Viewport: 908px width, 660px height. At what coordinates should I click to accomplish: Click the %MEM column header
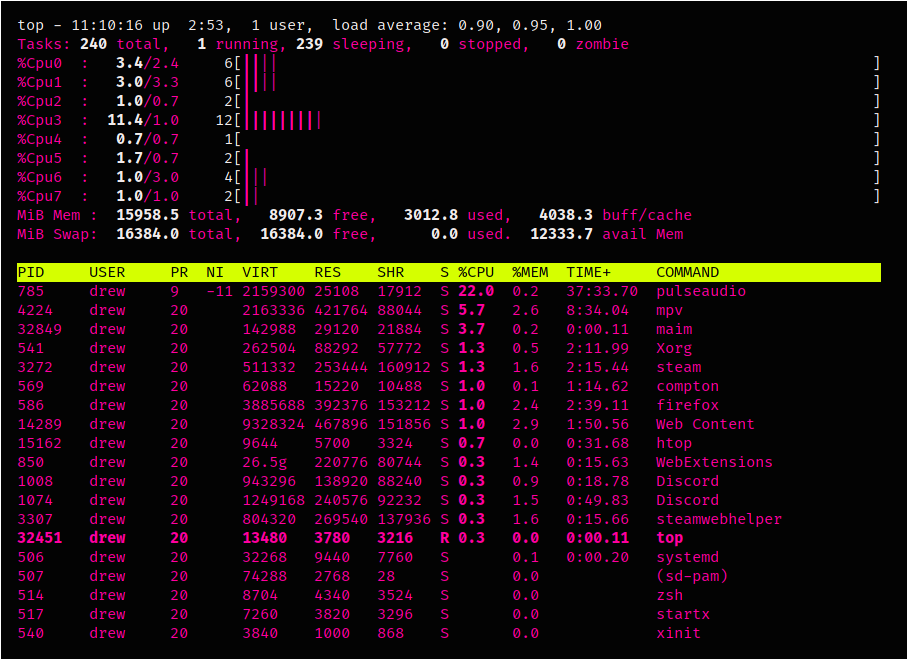(530, 272)
